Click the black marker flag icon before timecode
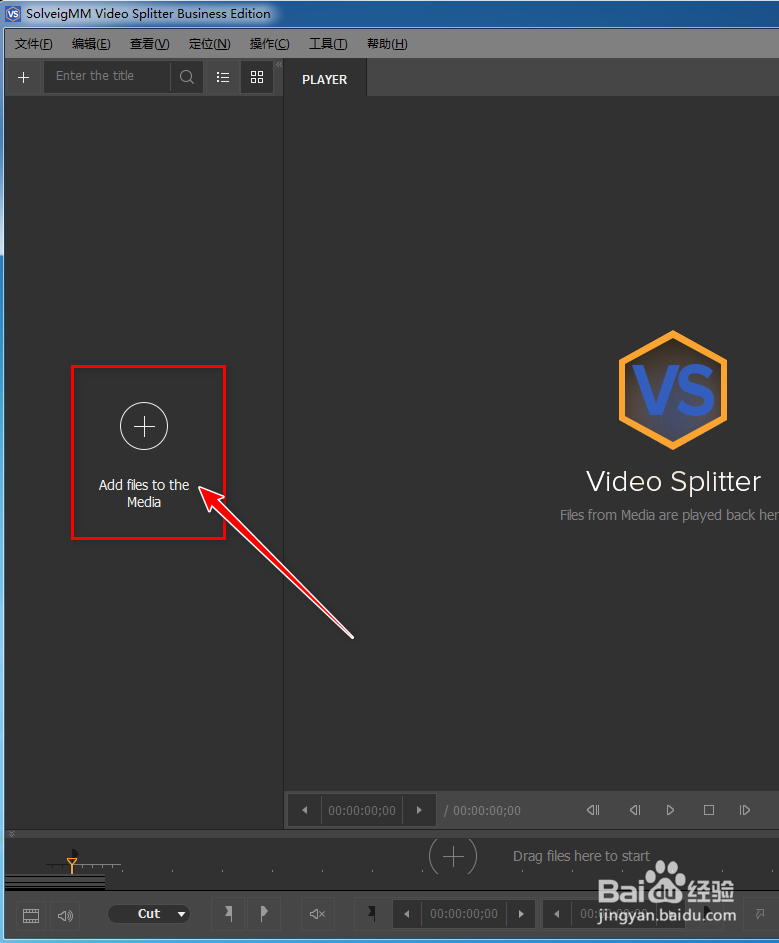 372,914
